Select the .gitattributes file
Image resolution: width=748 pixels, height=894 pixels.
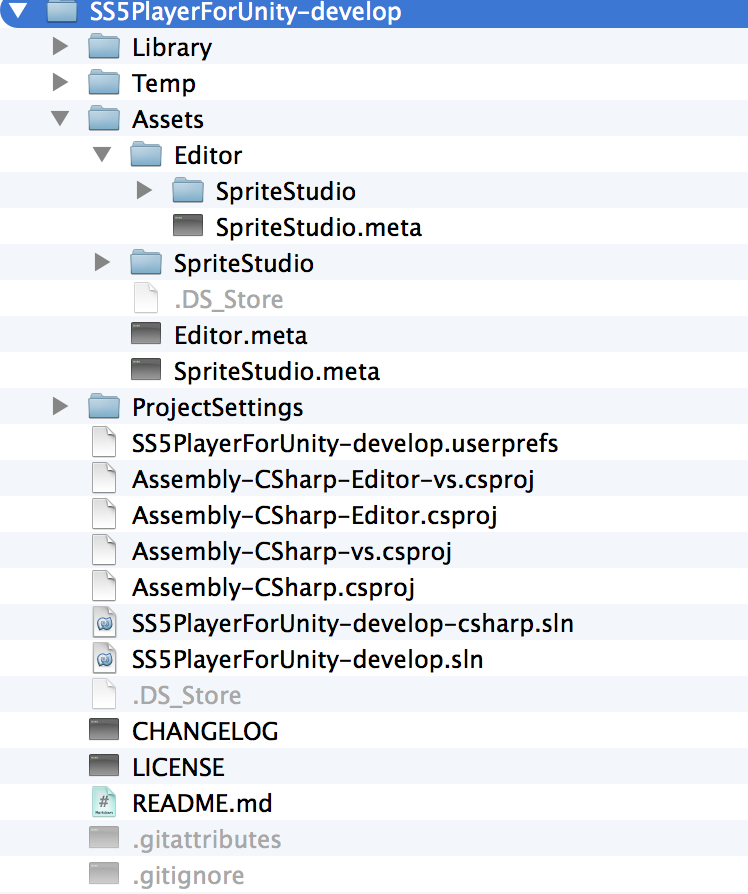(206, 839)
